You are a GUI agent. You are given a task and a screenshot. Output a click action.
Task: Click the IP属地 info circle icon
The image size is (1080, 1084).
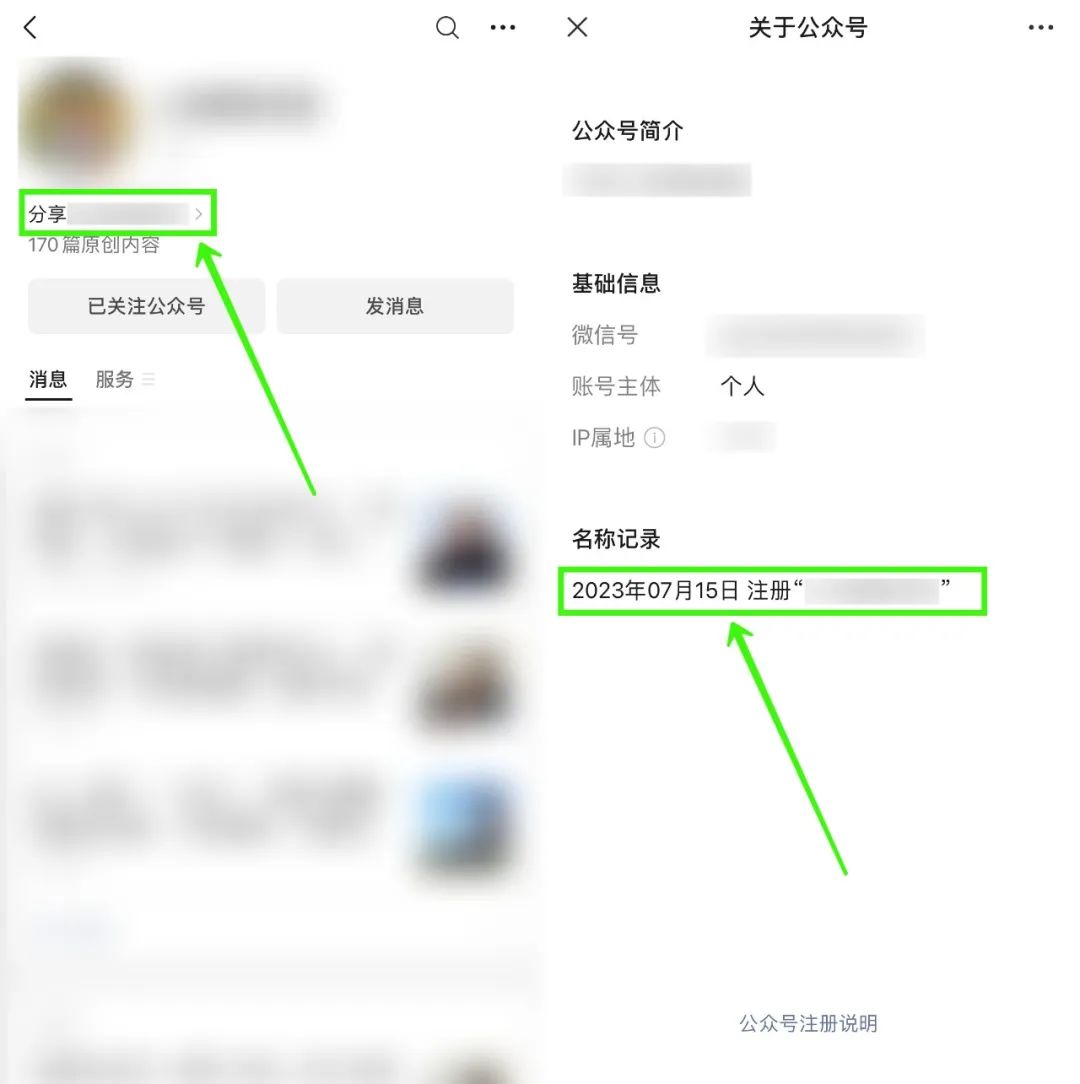click(x=654, y=438)
